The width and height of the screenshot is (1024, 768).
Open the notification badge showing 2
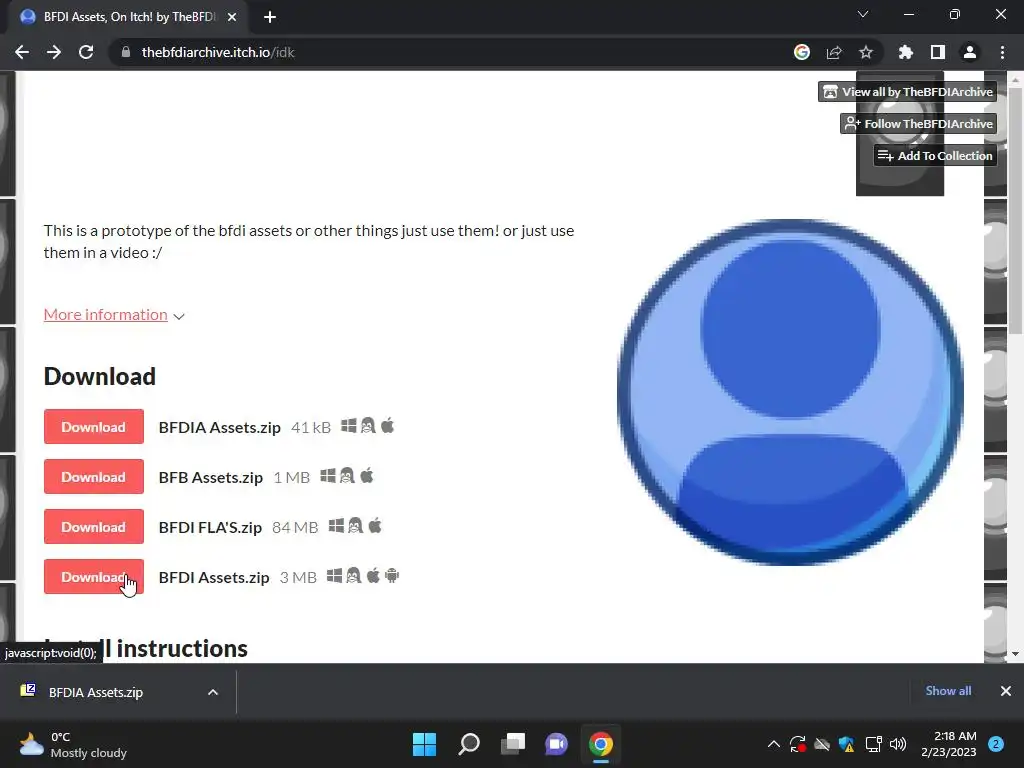[x=996, y=744]
